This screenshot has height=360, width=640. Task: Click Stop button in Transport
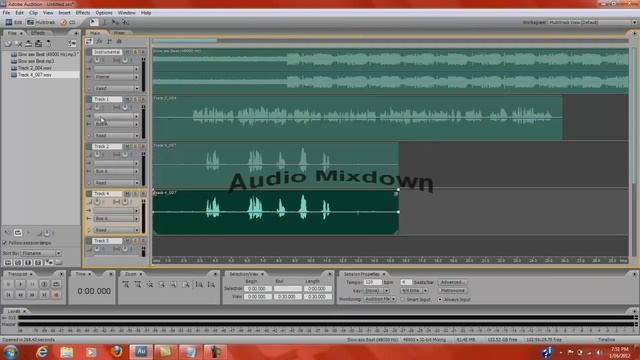8,284
